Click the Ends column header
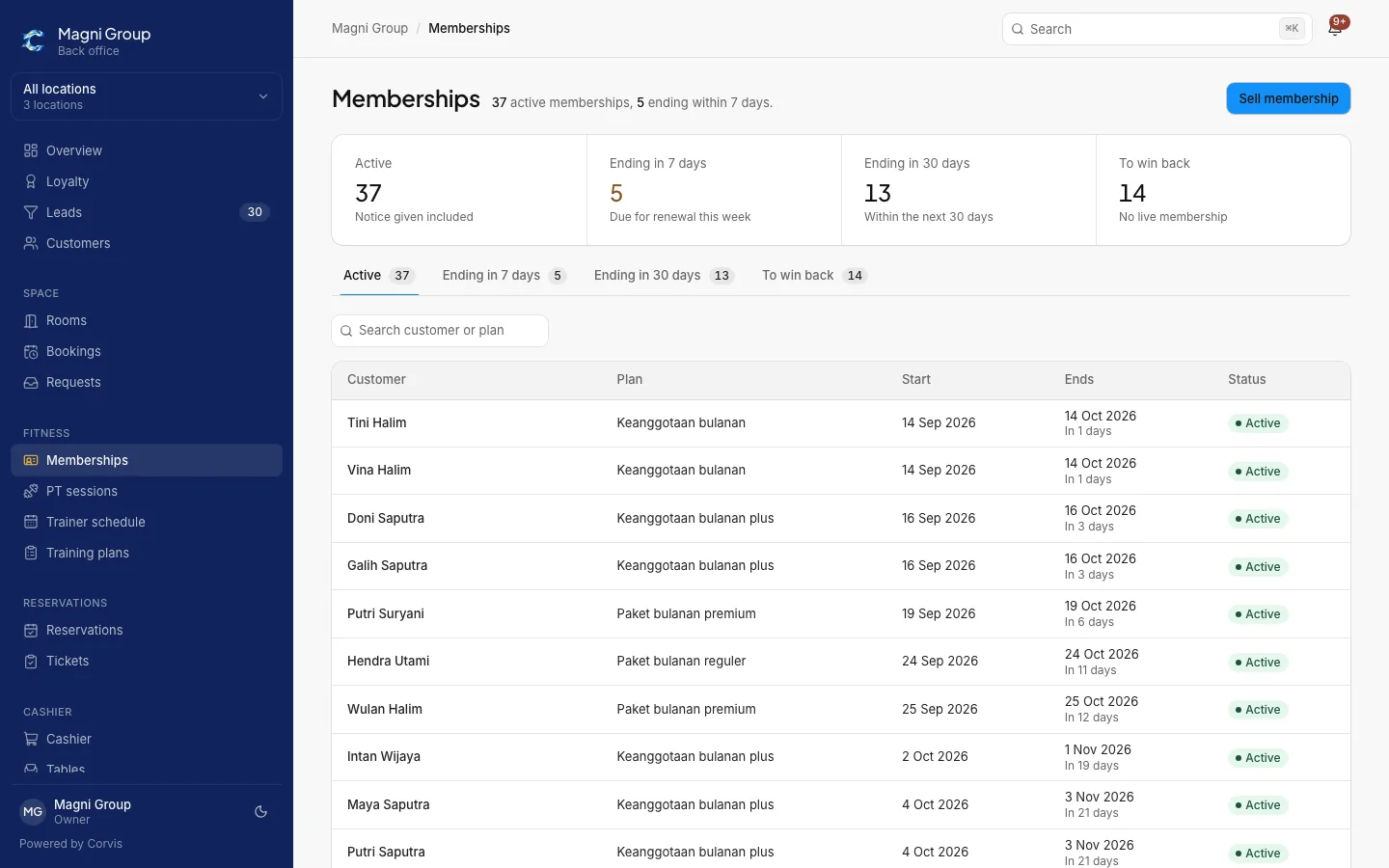Image resolution: width=1389 pixels, height=868 pixels. tap(1079, 380)
